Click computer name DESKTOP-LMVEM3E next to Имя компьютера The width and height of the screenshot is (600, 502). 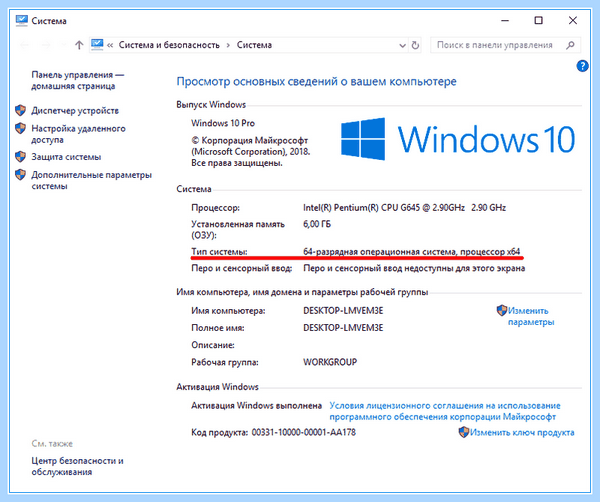(x=343, y=311)
